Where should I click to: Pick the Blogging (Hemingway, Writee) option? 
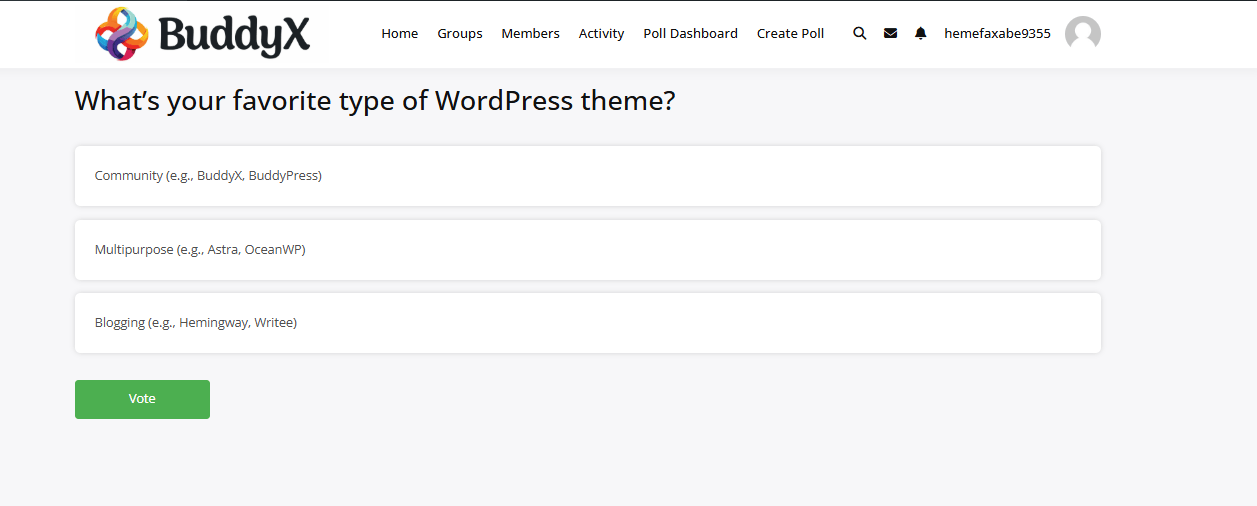(x=587, y=323)
